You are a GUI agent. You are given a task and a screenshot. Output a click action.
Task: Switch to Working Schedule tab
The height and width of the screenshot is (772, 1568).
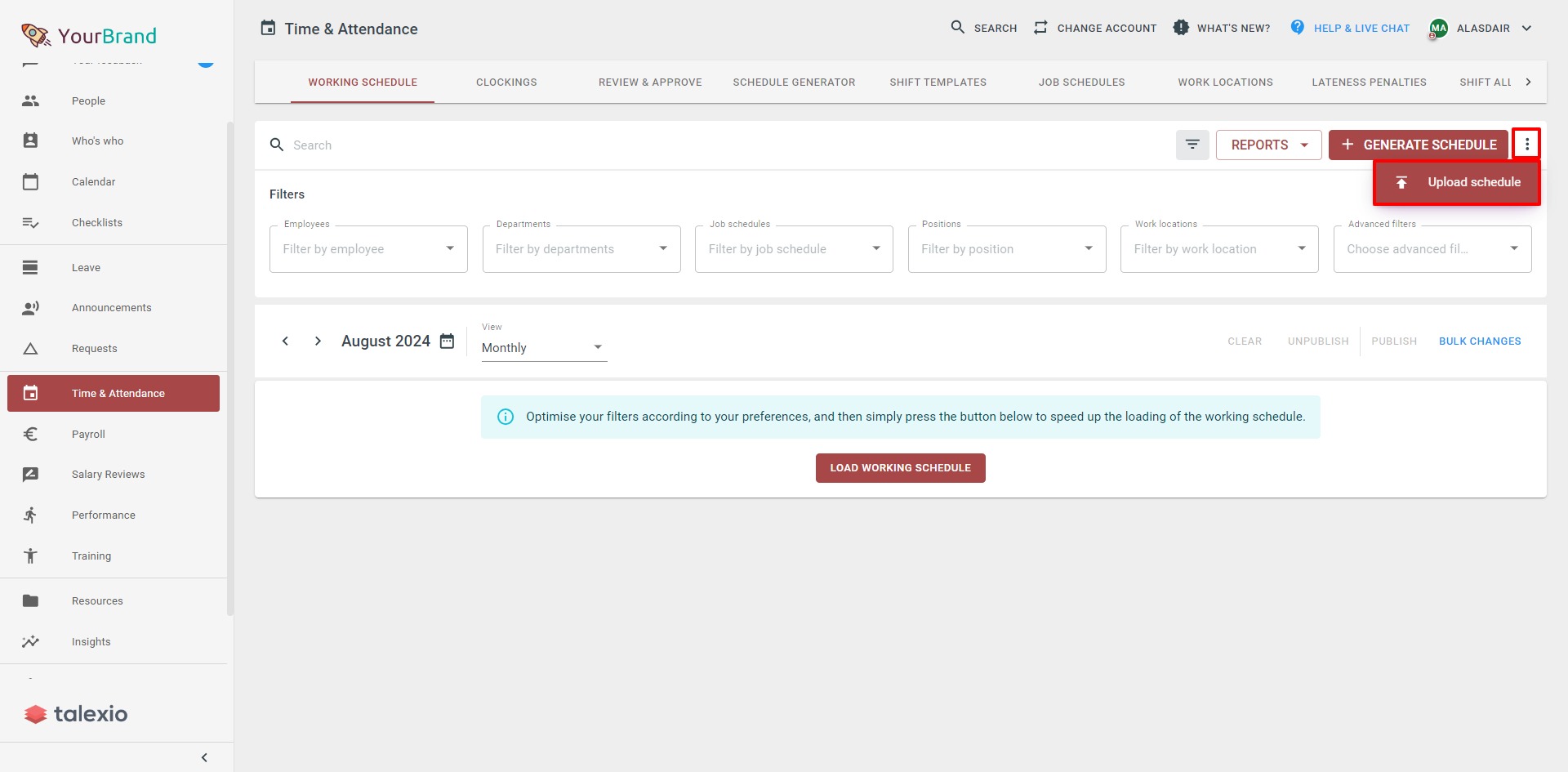(363, 82)
